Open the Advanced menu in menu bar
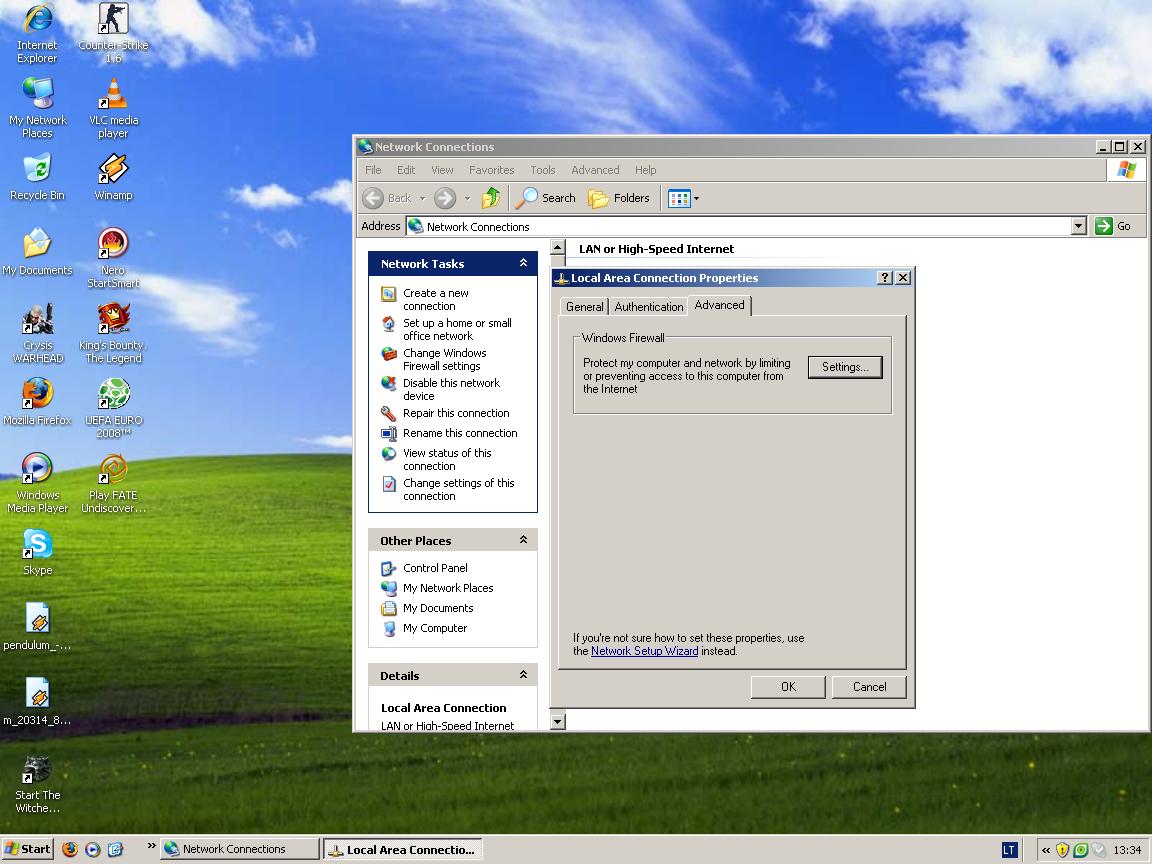This screenshot has height=864, width=1152. click(x=595, y=170)
